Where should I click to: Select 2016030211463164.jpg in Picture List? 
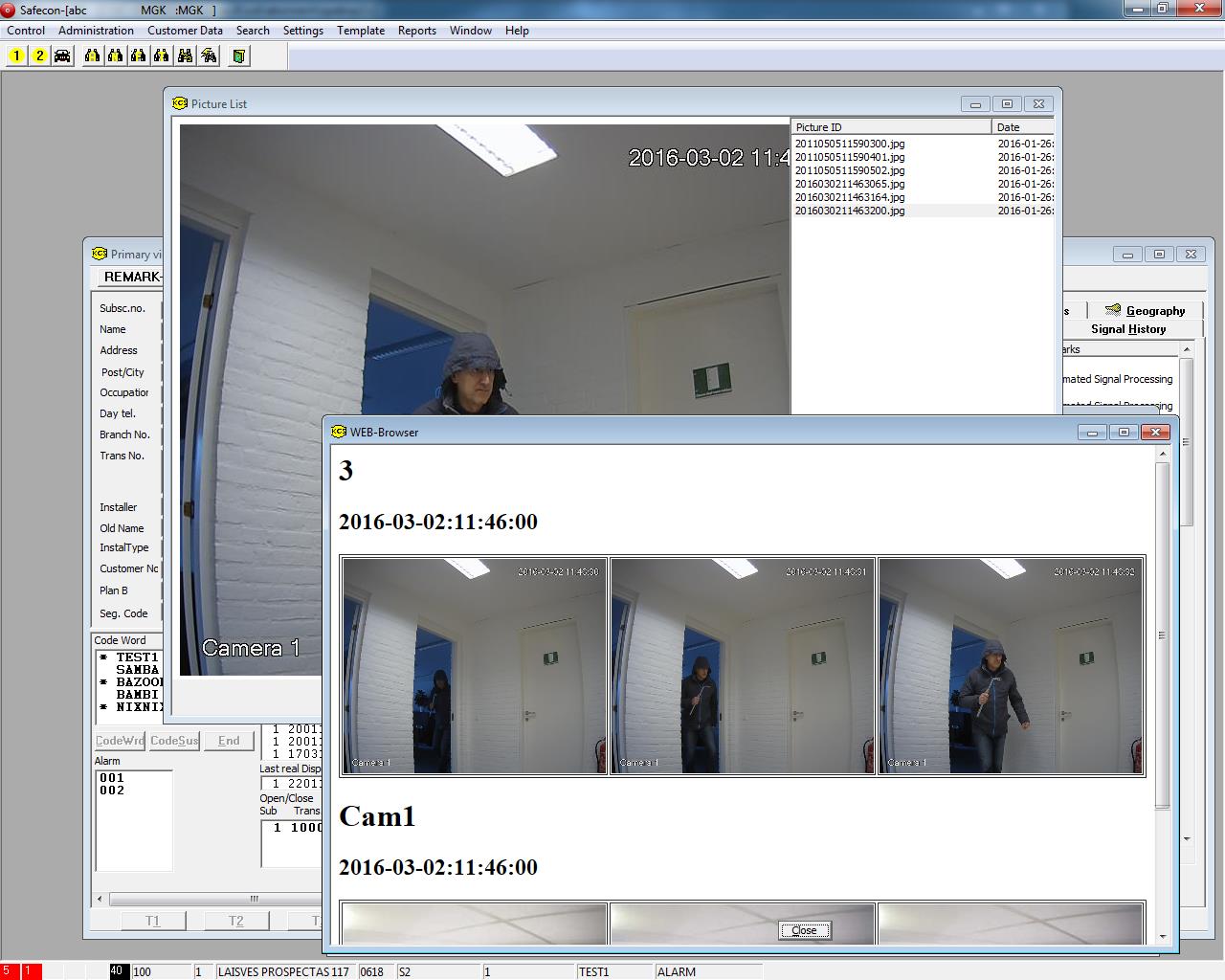click(x=850, y=197)
